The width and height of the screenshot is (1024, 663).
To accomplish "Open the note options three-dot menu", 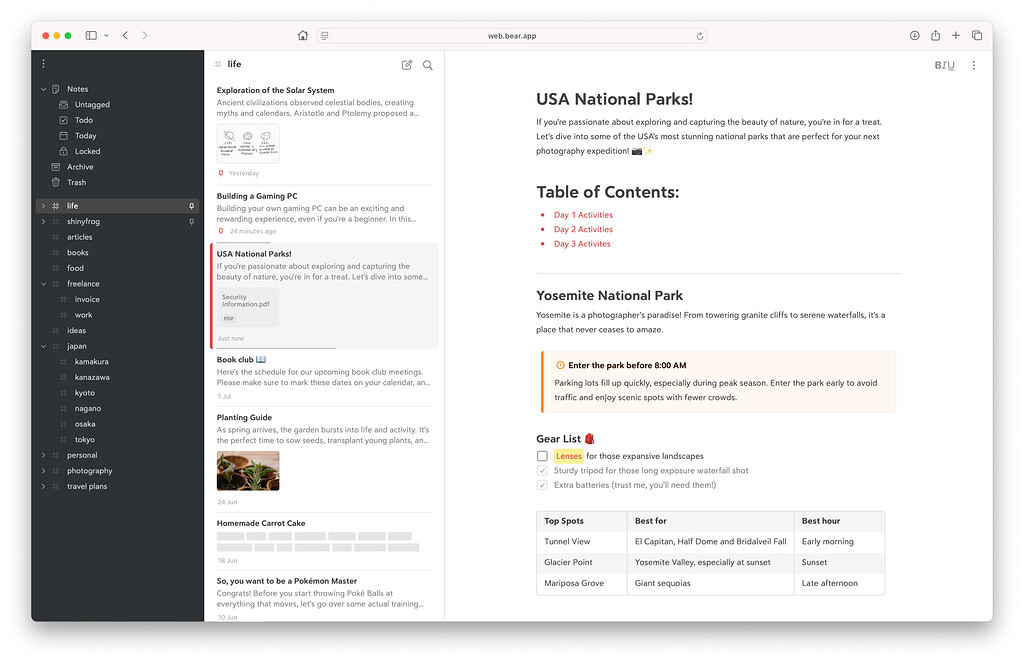I will [975, 64].
